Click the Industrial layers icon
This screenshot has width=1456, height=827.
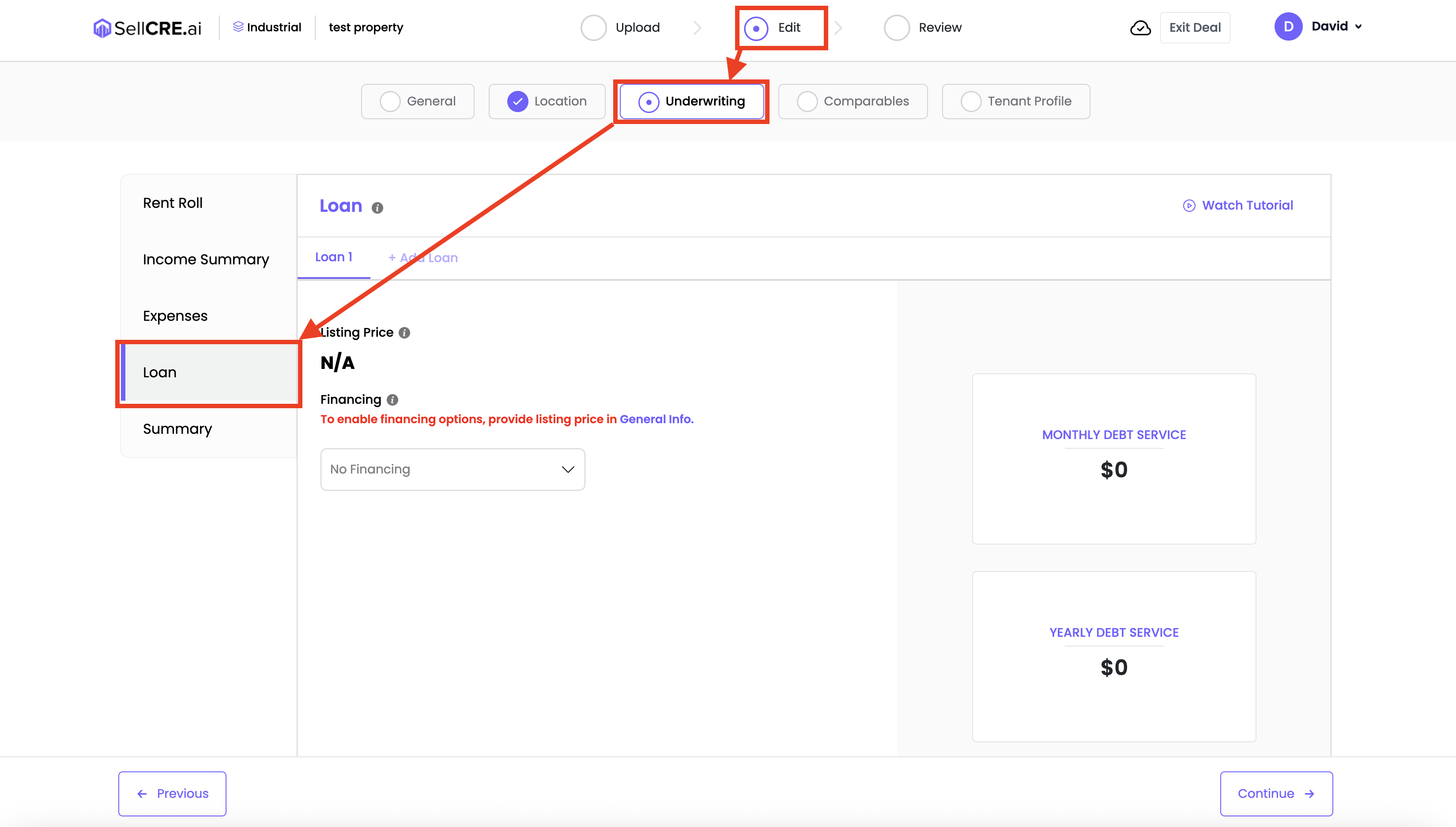[238, 26]
